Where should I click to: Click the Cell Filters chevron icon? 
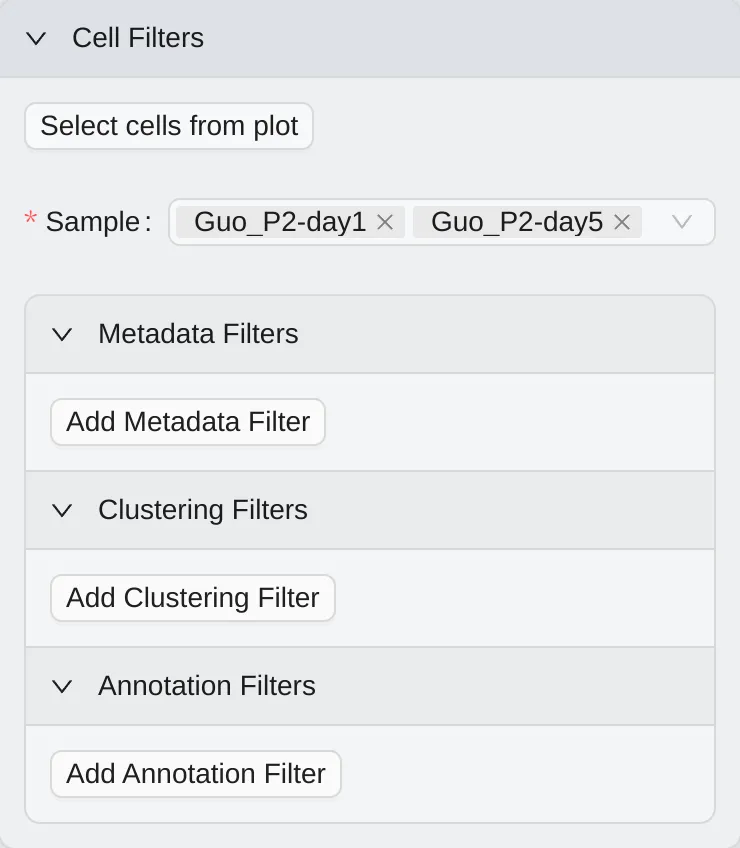(37, 38)
